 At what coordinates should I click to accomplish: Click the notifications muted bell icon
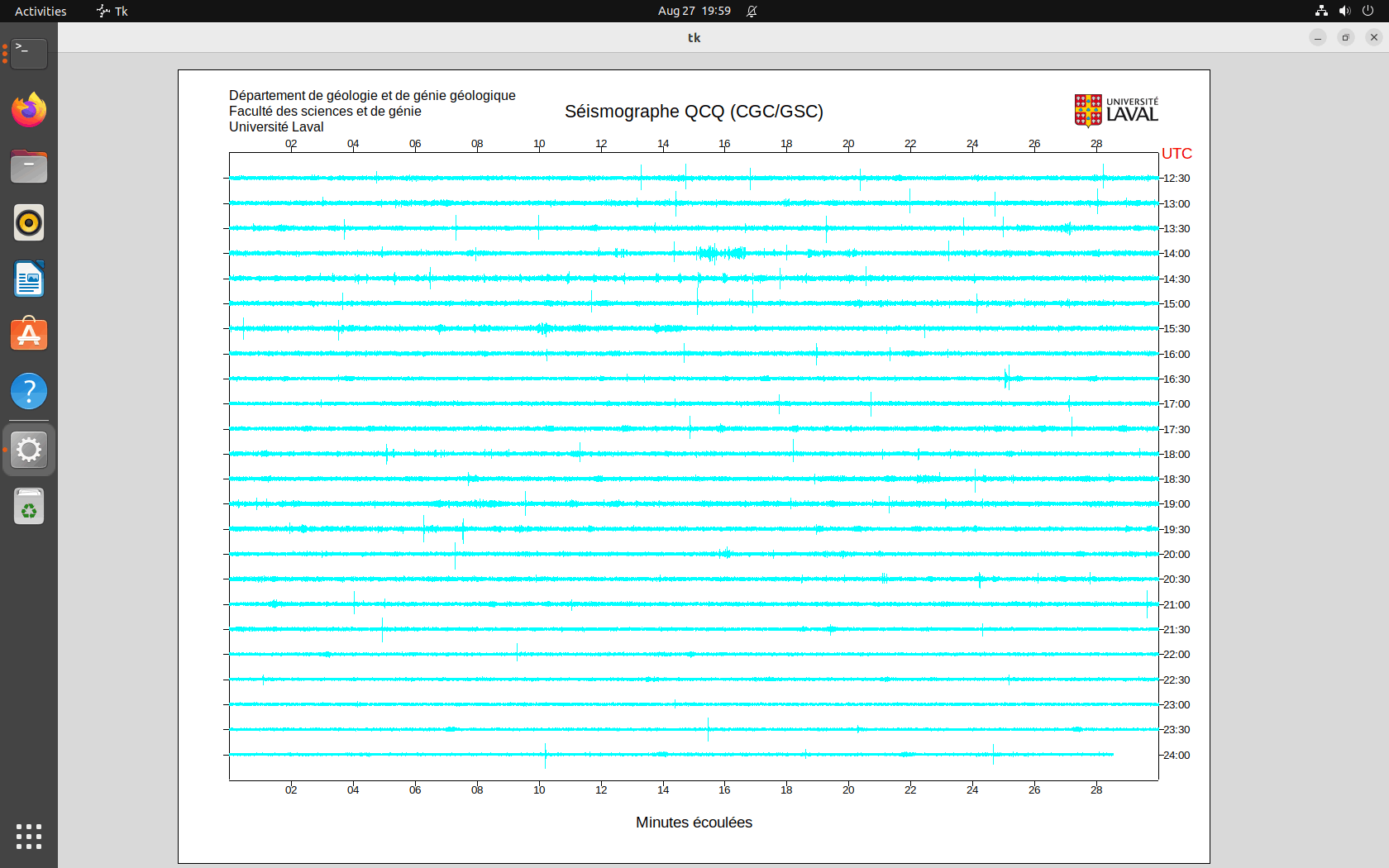click(752, 11)
